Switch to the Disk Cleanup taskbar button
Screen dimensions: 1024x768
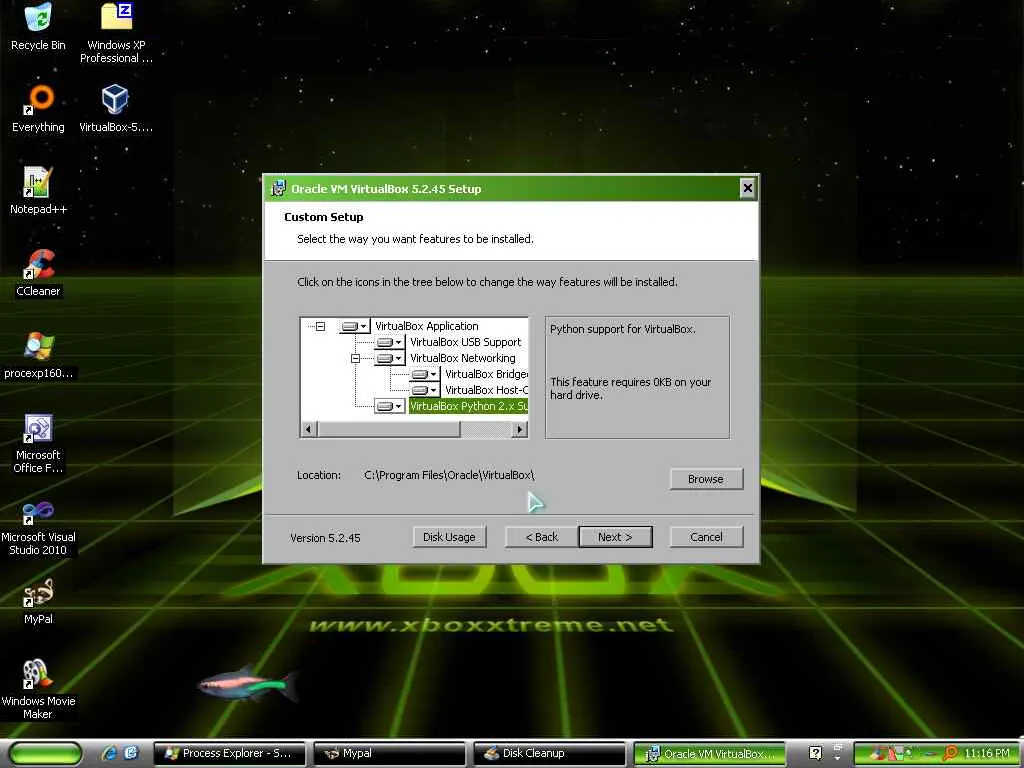tap(549, 753)
